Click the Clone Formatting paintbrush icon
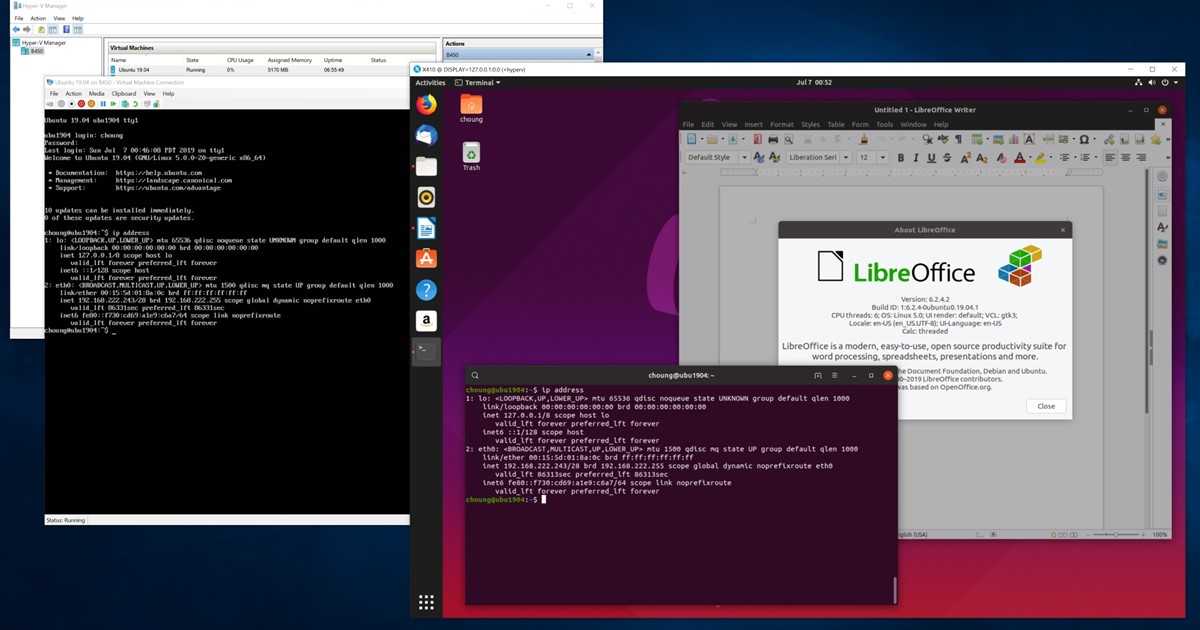 [864, 139]
